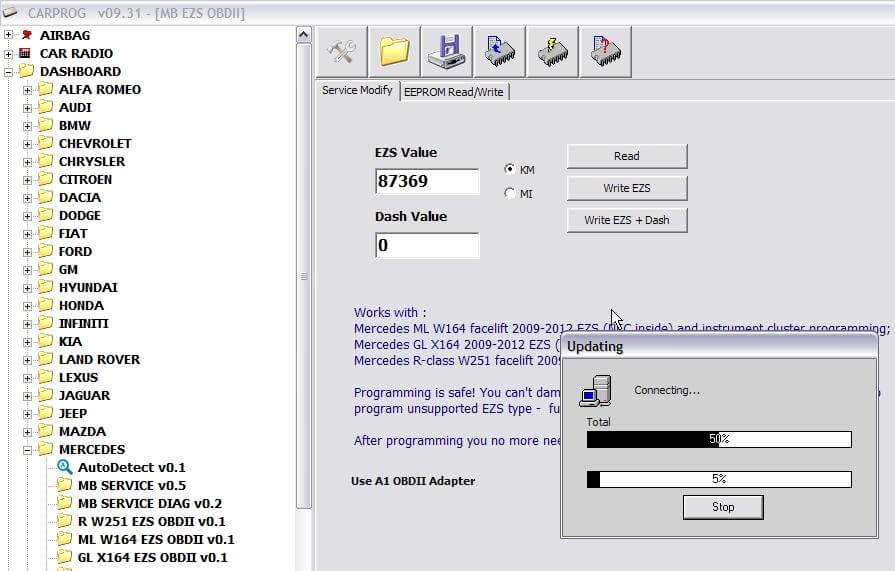Click the scroll up arrow of tree panel

pyautogui.click(x=304, y=35)
